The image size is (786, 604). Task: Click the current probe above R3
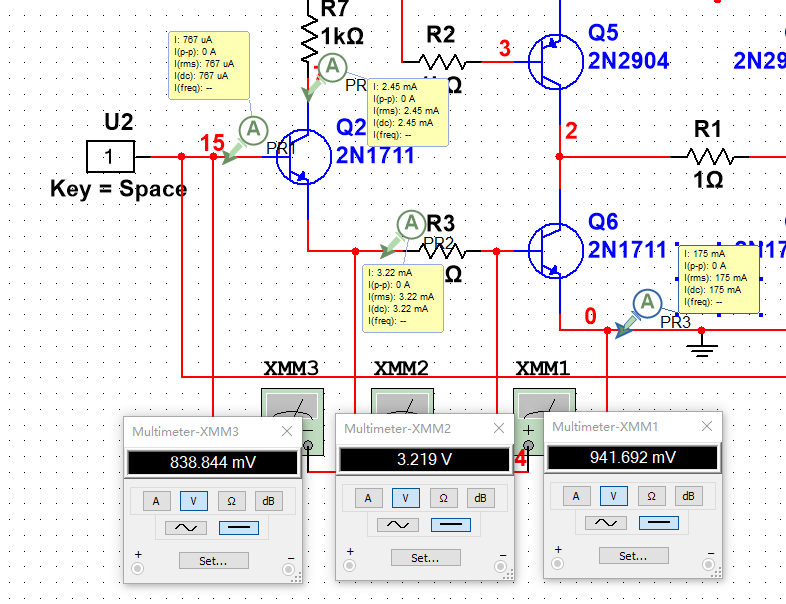click(x=411, y=224)
